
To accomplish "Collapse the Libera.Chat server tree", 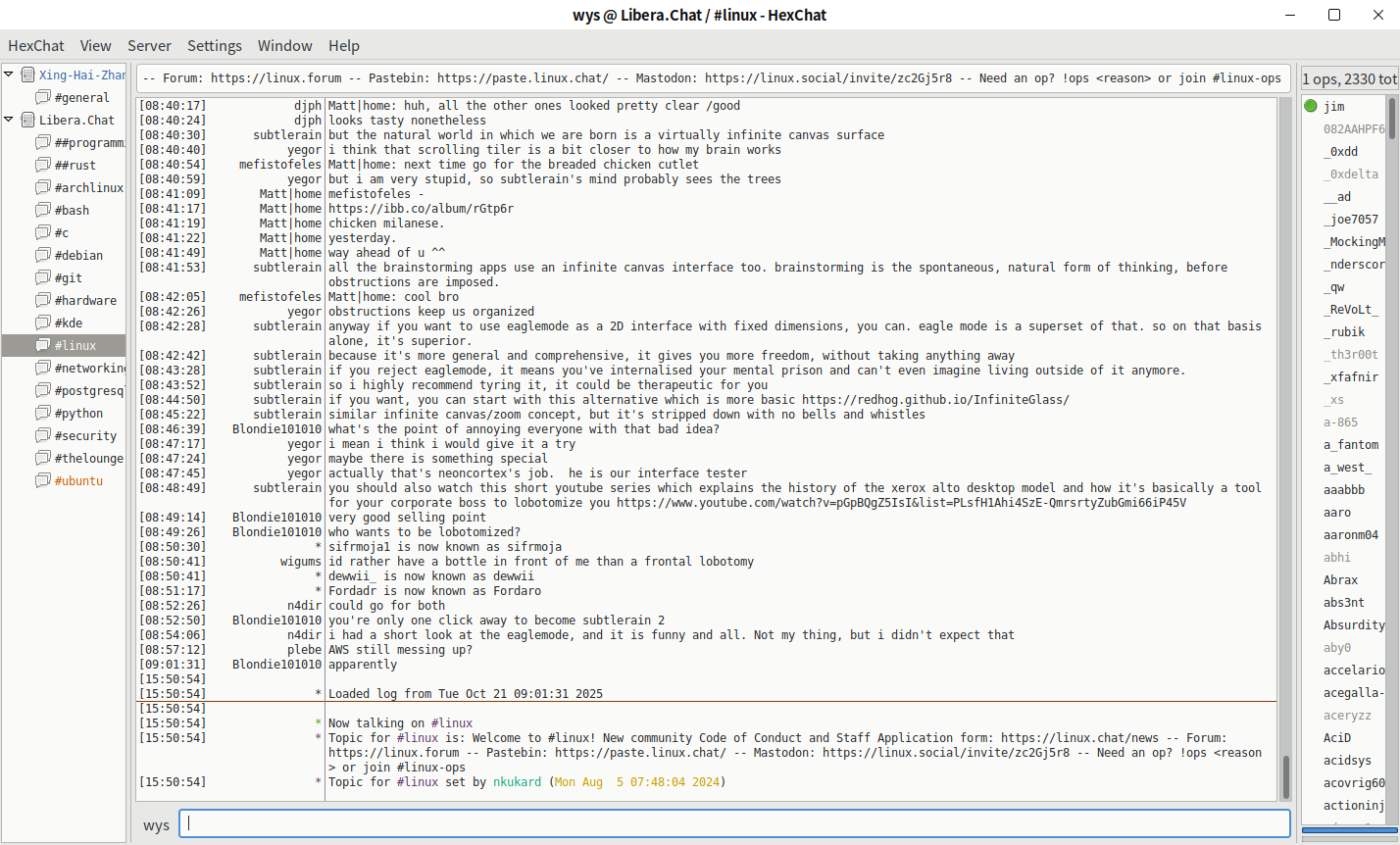I will (9, 120).
